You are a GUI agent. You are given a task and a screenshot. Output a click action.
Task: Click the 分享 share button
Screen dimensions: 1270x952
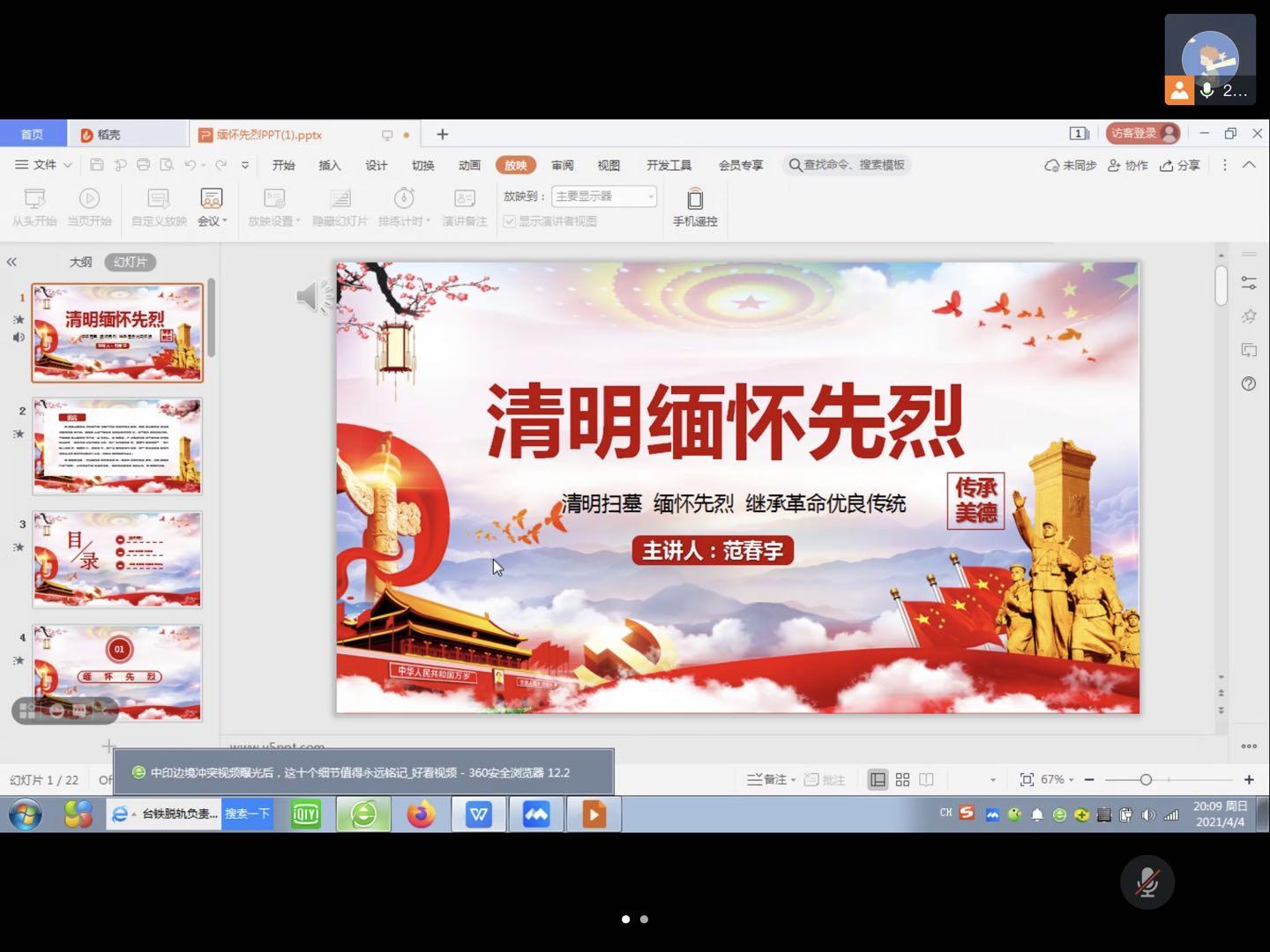click(x=1180, y=165)
